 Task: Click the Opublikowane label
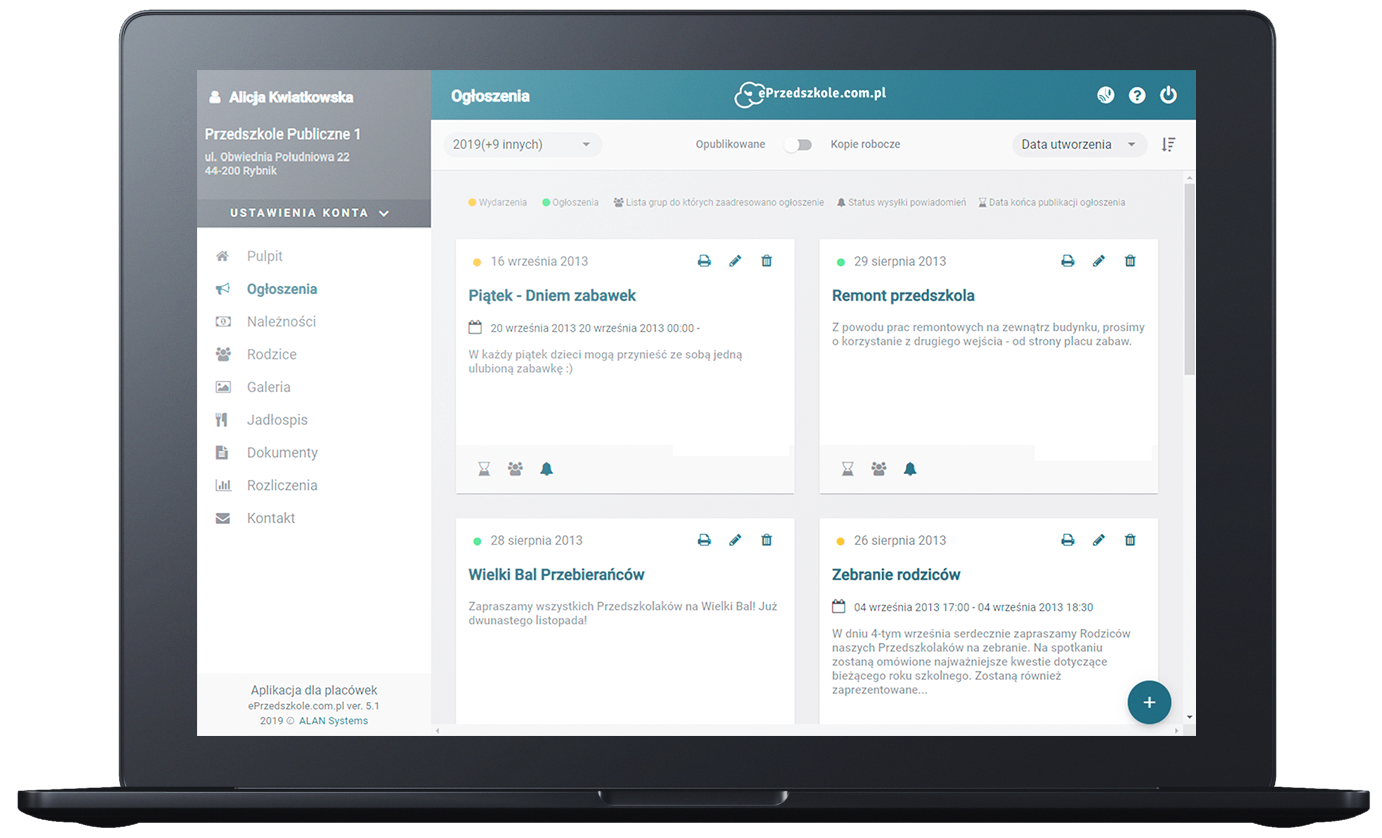click(x=730, y=145)
